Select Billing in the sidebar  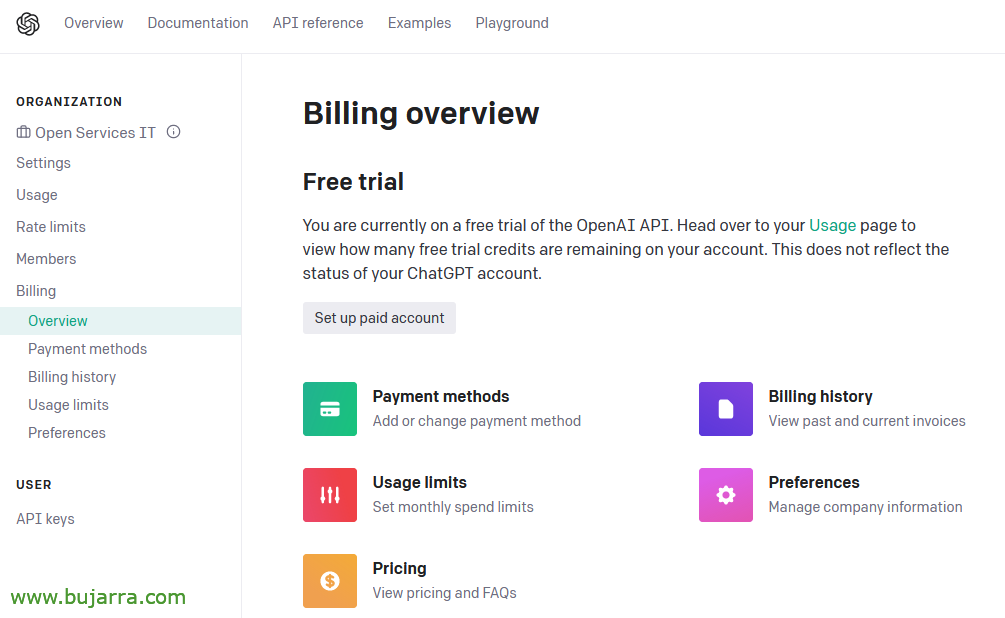[x=36, y=291]
